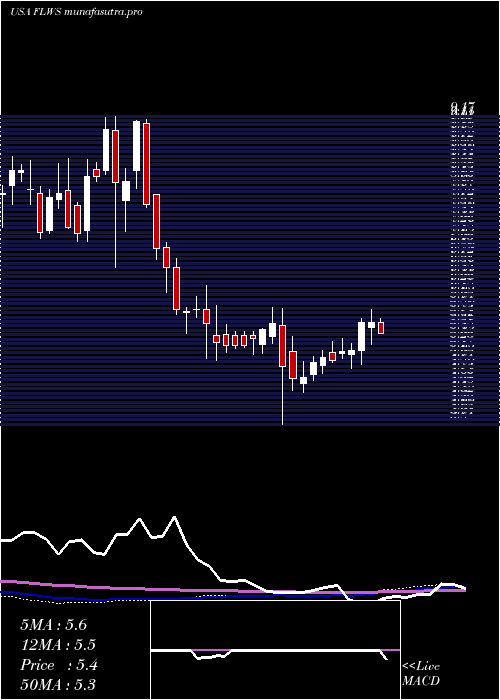The height and width of the screenshot is (700, 500).
Task: Click the 'USA FLWS munafasutra.pro' chart title
Action: pos(76,12)
